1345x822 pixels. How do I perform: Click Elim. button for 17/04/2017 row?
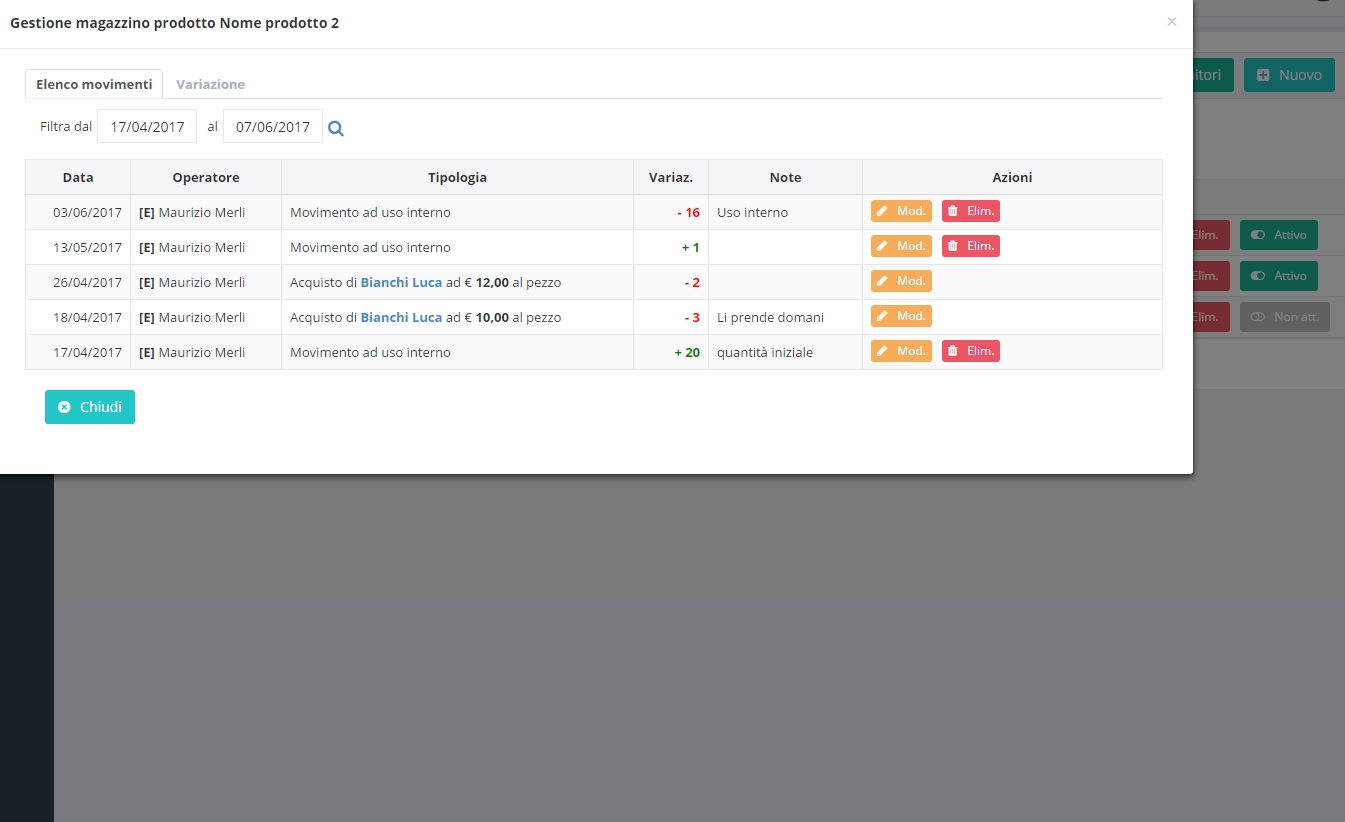tap(971, 351)
